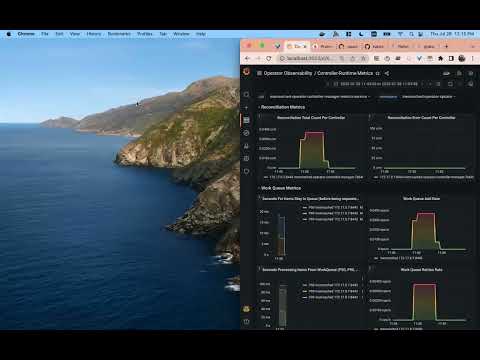Open the dashboard settings gear icon

[471, 73]
